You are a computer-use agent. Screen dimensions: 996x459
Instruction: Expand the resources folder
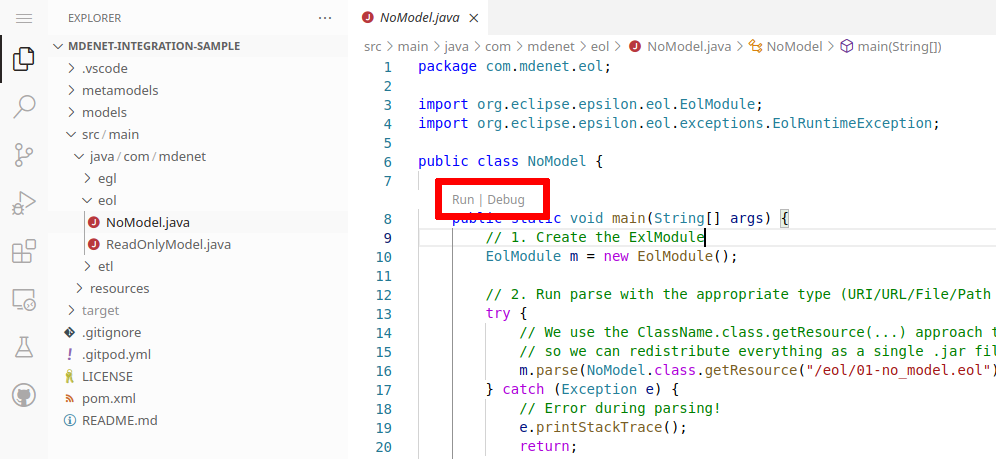tap(119, 288)
